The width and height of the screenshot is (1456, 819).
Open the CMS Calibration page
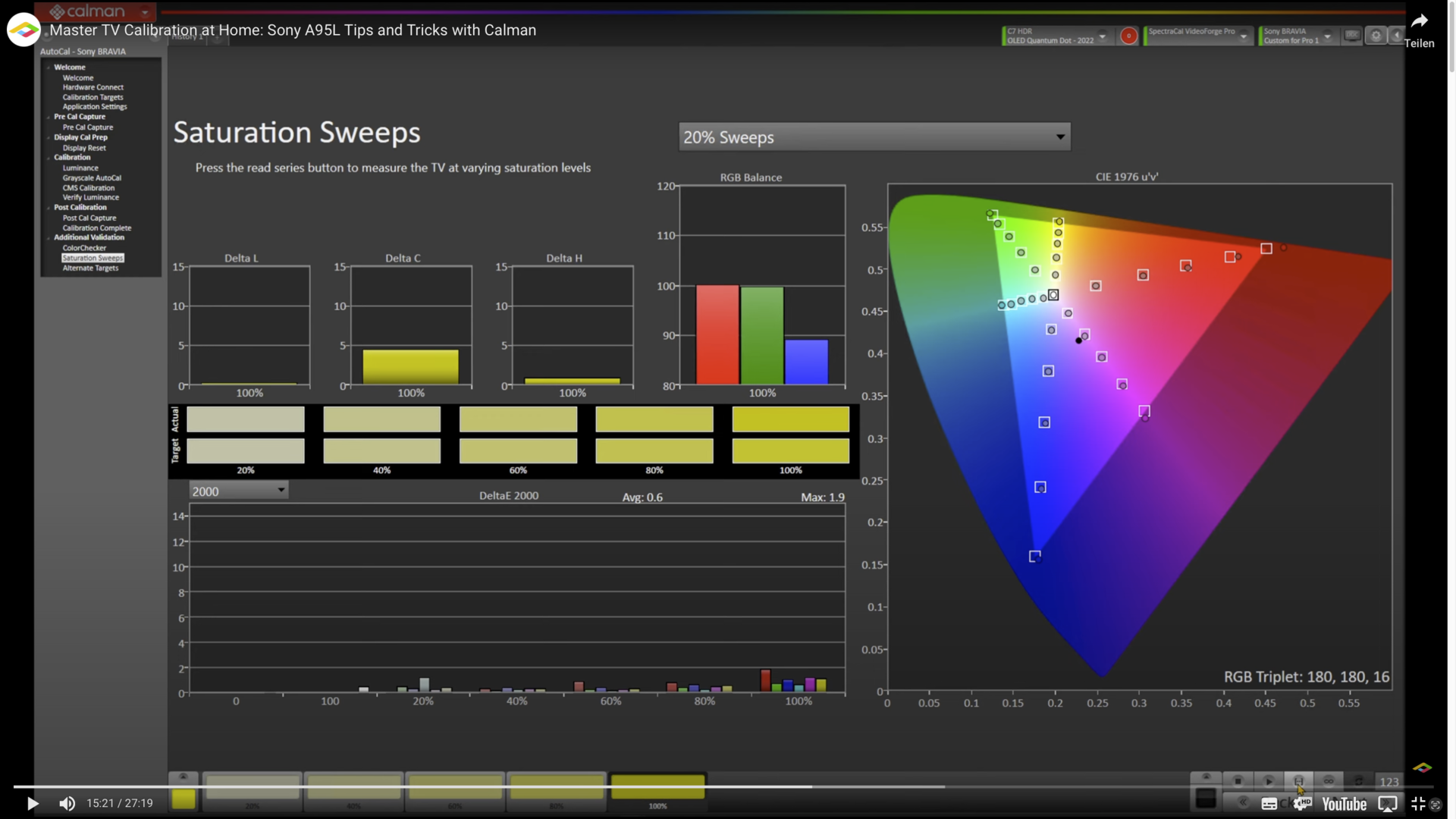tap(89, 188)
